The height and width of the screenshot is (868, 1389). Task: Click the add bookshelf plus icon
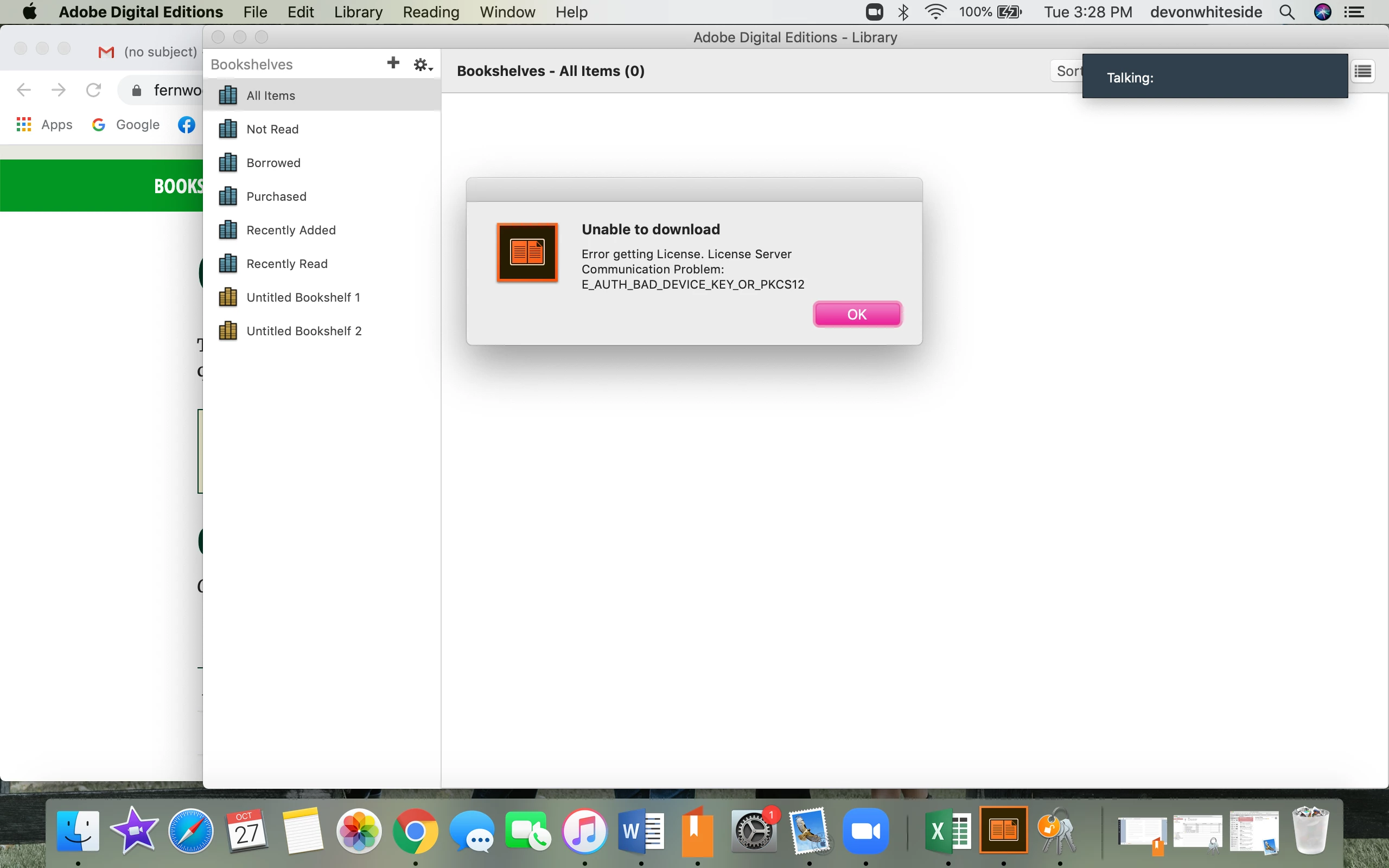tap(393, 63)
